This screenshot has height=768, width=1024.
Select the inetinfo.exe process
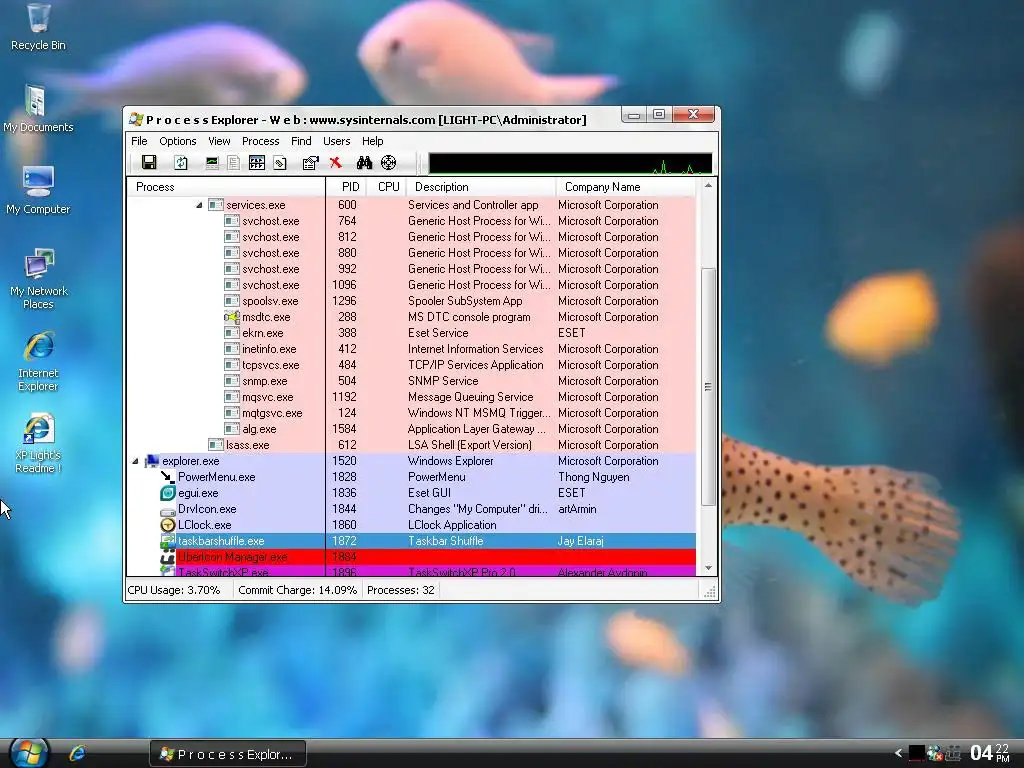[411, 349]
